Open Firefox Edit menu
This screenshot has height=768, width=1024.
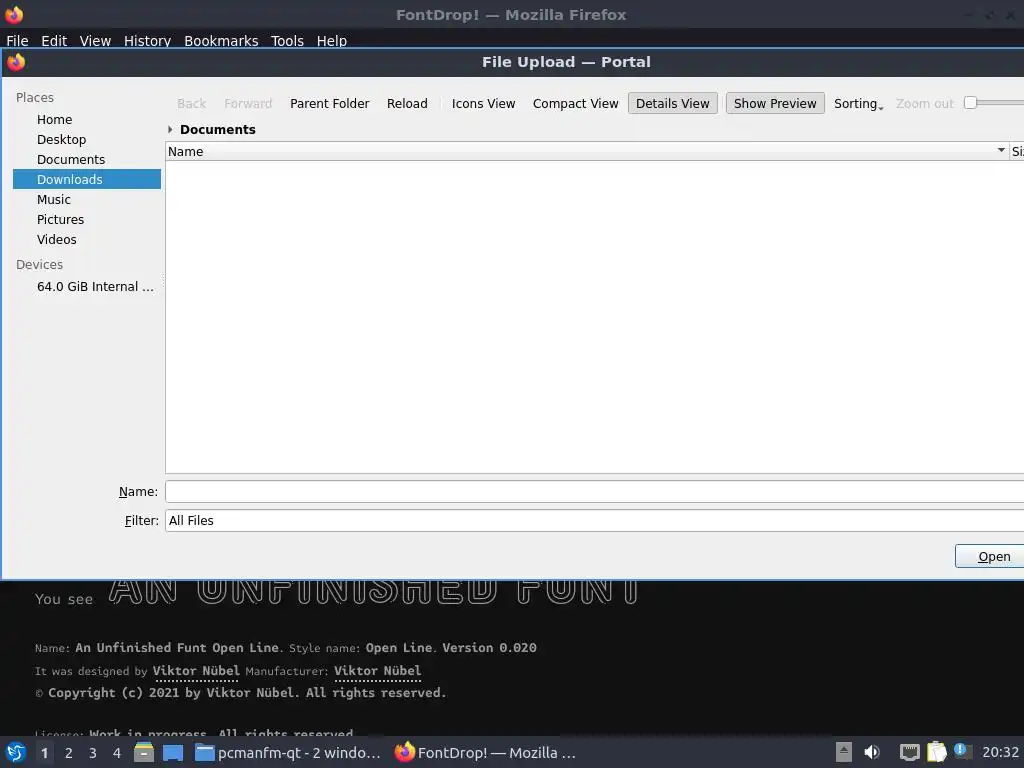pyautogui.click(x=54, y=40)
